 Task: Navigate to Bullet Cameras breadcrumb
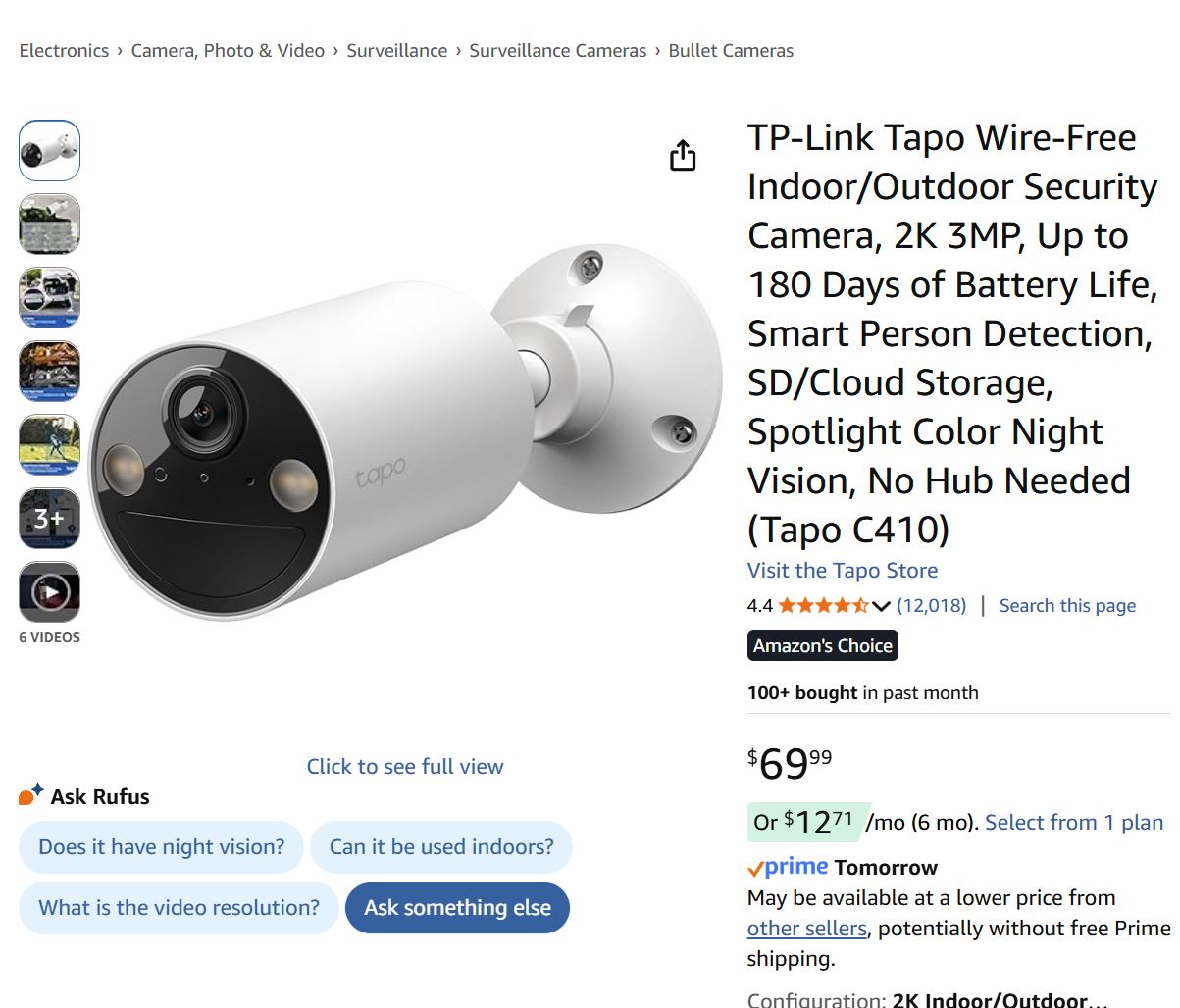[731, 51]
